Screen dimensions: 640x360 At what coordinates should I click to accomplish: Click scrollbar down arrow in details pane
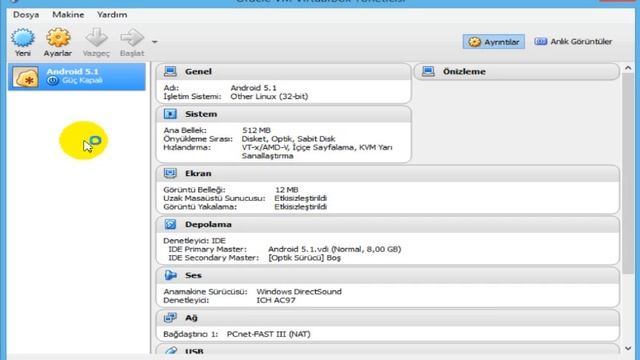coord(628,349)
